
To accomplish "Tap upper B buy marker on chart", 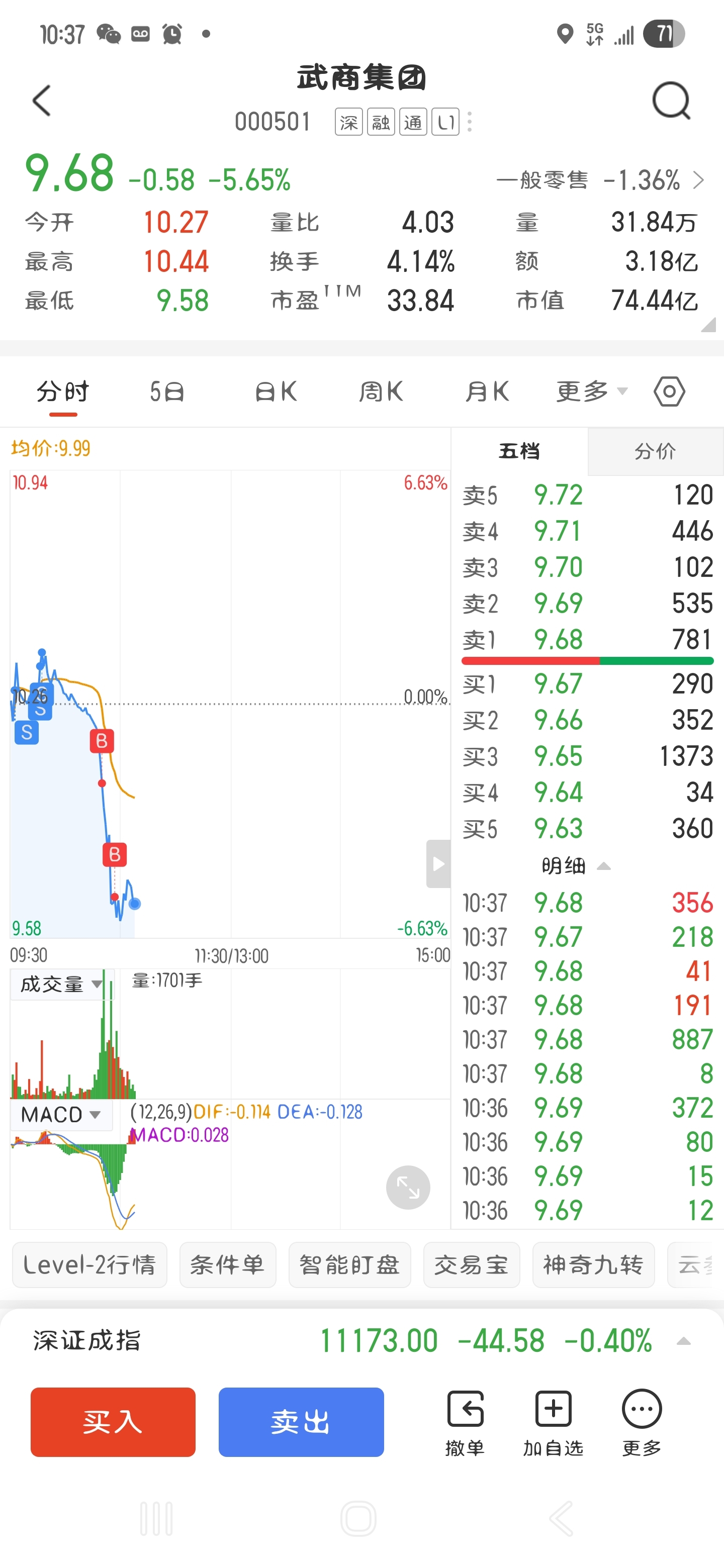I will pyautogui.click(x=102, y=741).
